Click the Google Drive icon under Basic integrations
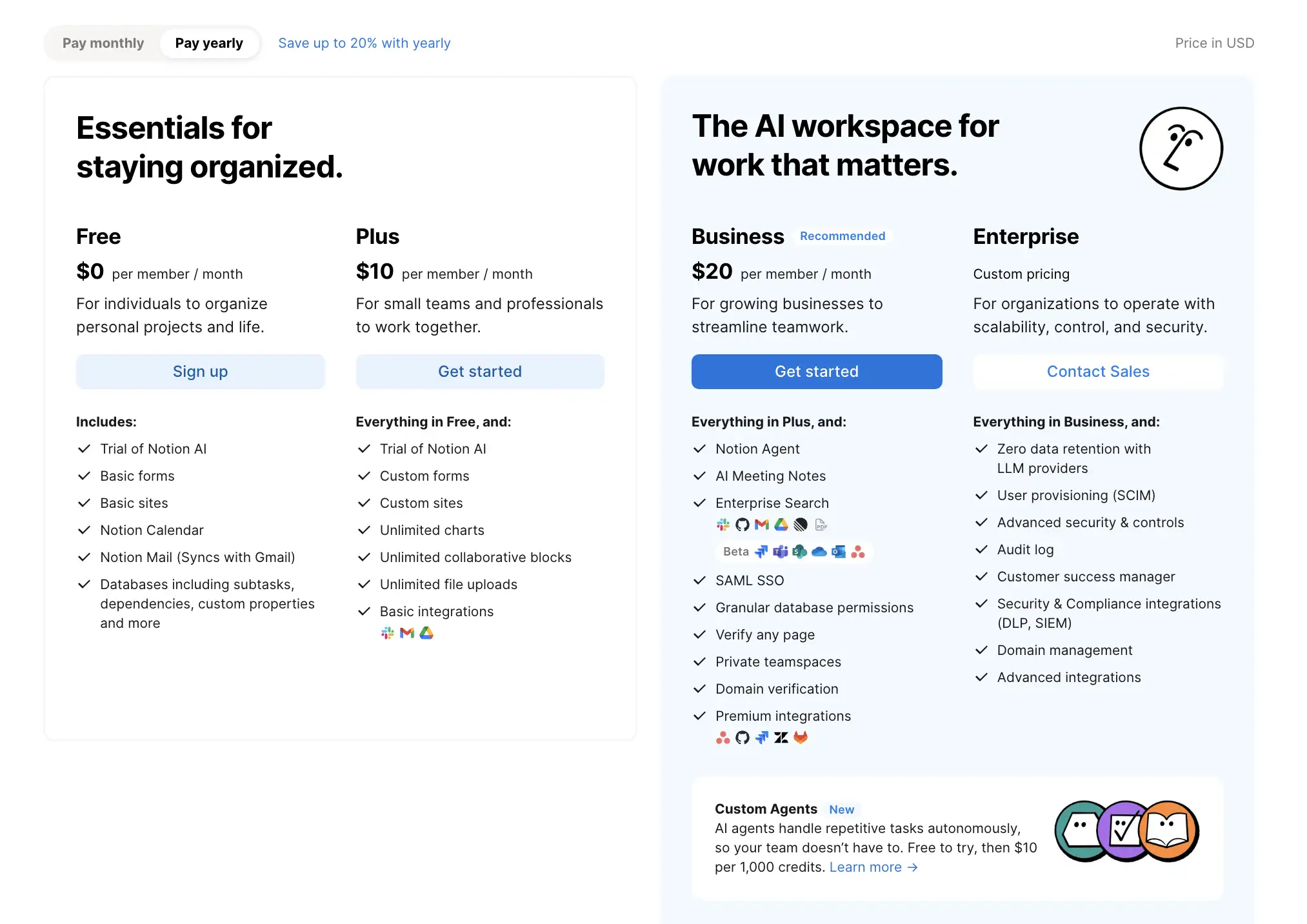The image size is (1307, 924). 426,633
